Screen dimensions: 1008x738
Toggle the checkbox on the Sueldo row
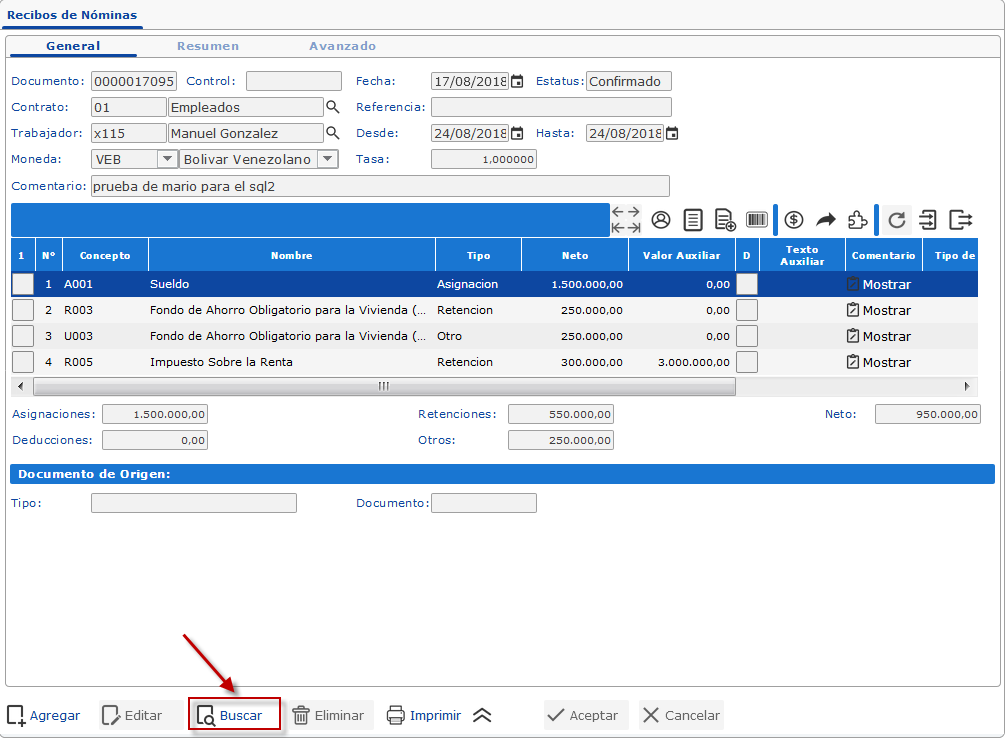[23, 284]
